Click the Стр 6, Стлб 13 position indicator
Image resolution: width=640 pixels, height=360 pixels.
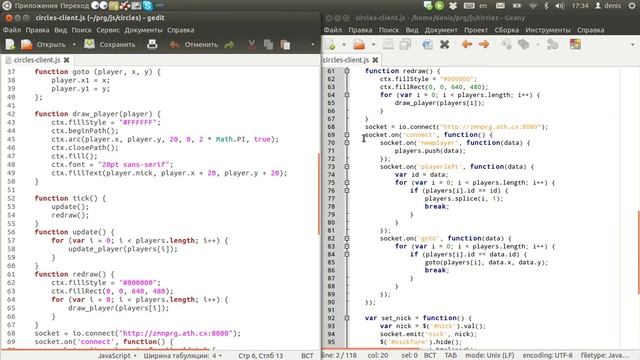260,356
